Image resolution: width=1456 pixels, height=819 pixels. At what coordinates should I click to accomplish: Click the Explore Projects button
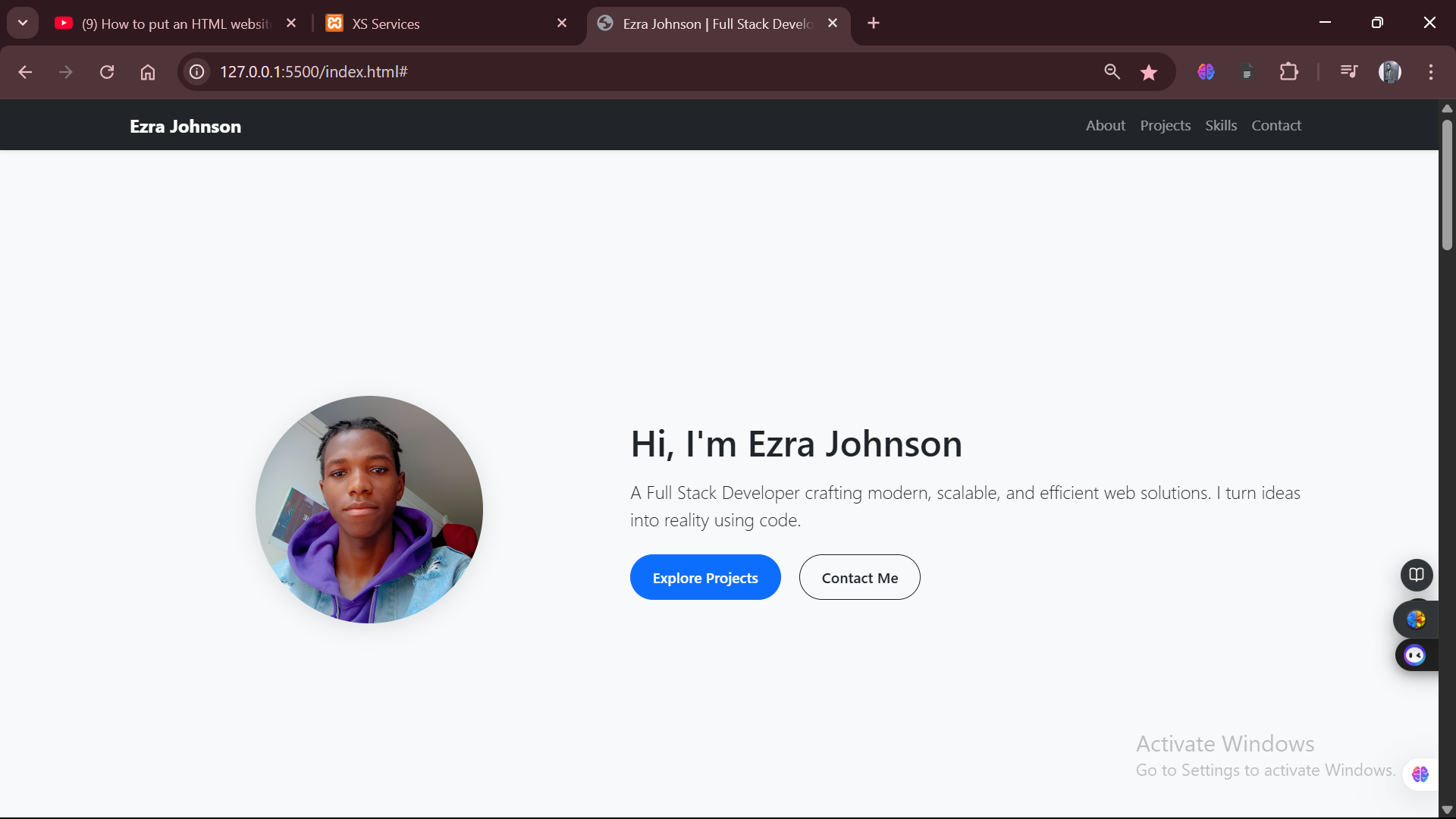pyautogui.click(x=705, y=577)
